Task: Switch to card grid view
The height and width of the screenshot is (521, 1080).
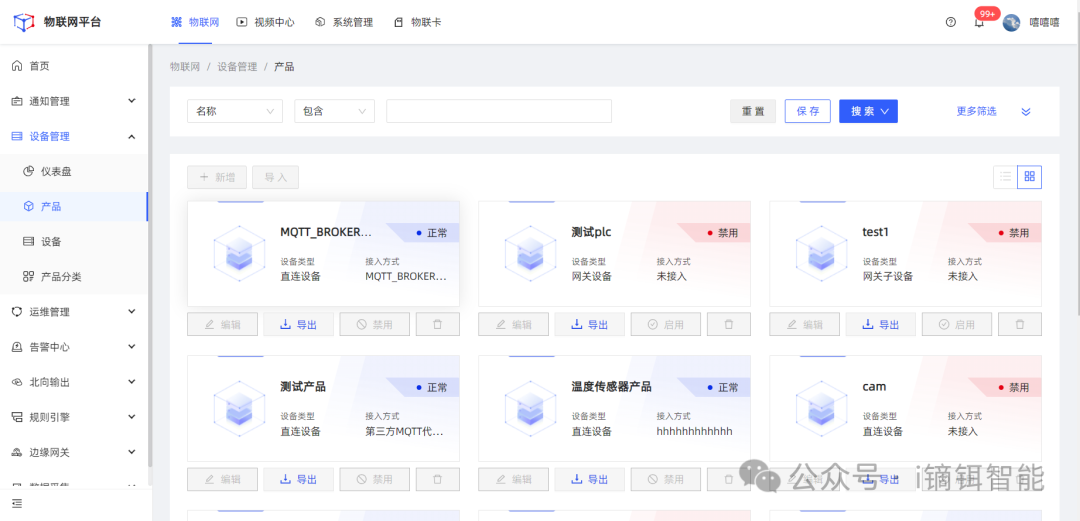Action: 1029,177
